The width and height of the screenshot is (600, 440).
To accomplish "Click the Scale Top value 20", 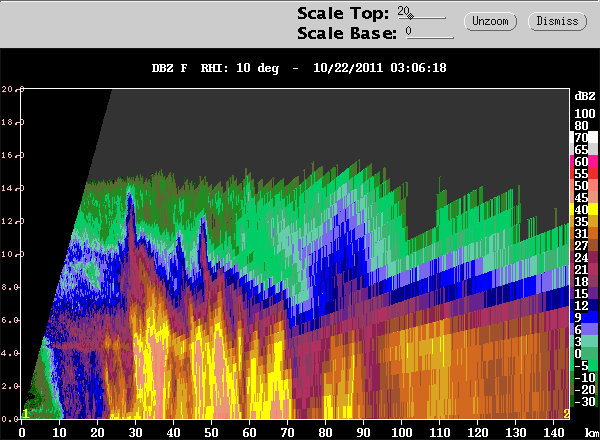I will tap(403, 11).
